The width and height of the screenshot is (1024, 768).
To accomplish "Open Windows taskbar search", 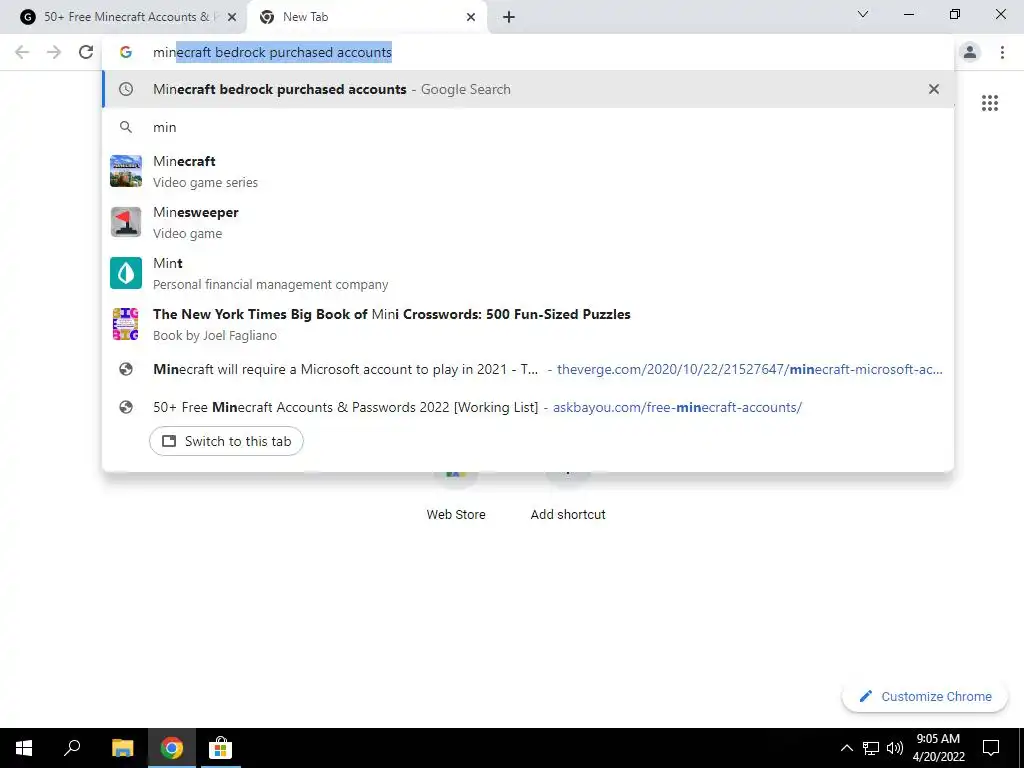I will (72, 748).
